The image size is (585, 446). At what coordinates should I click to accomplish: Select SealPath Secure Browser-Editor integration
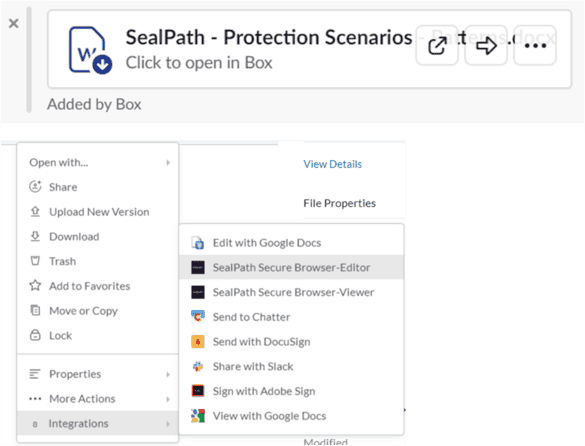pyautogui.click(x=291, y=267)
